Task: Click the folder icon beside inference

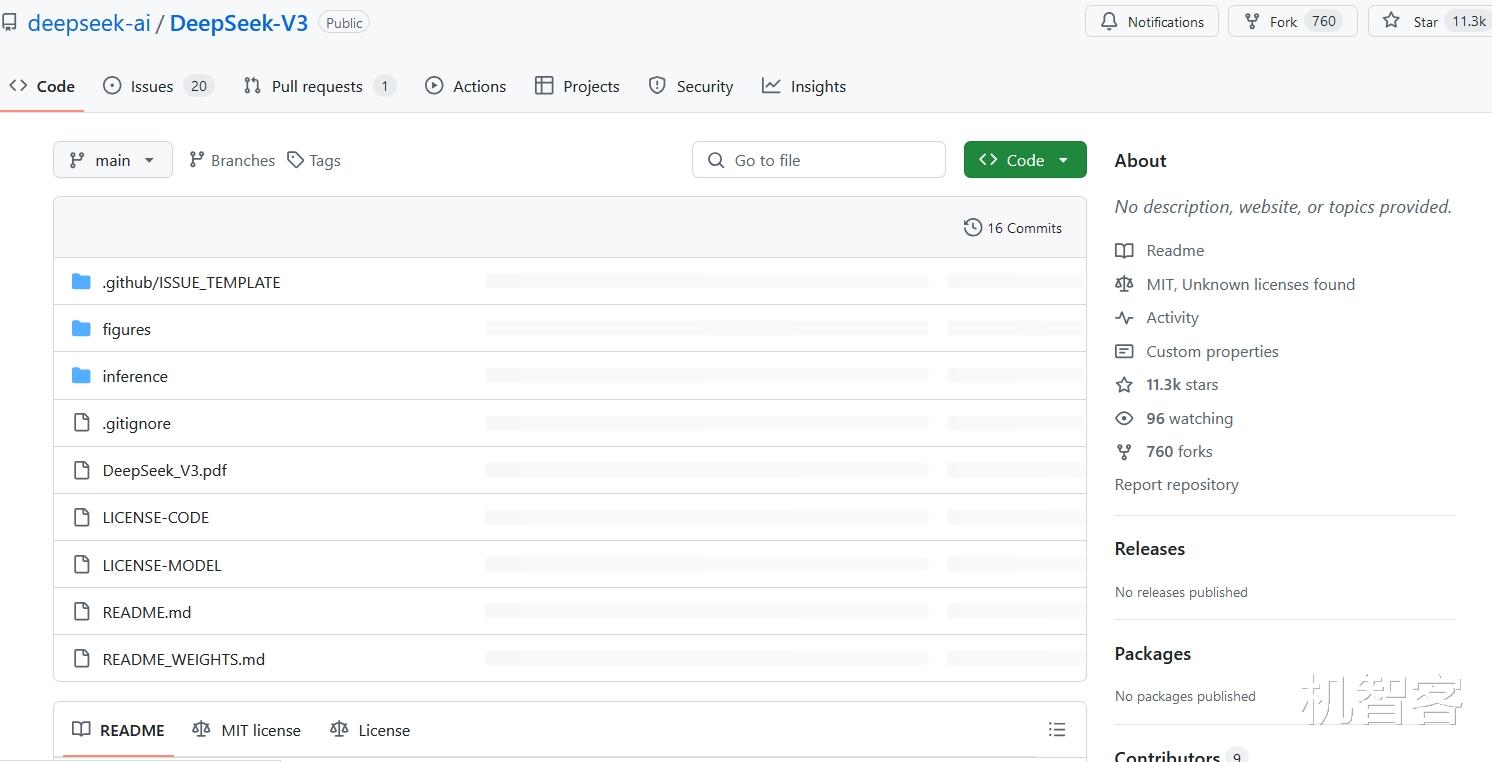Action: click(x=81, y=376)
